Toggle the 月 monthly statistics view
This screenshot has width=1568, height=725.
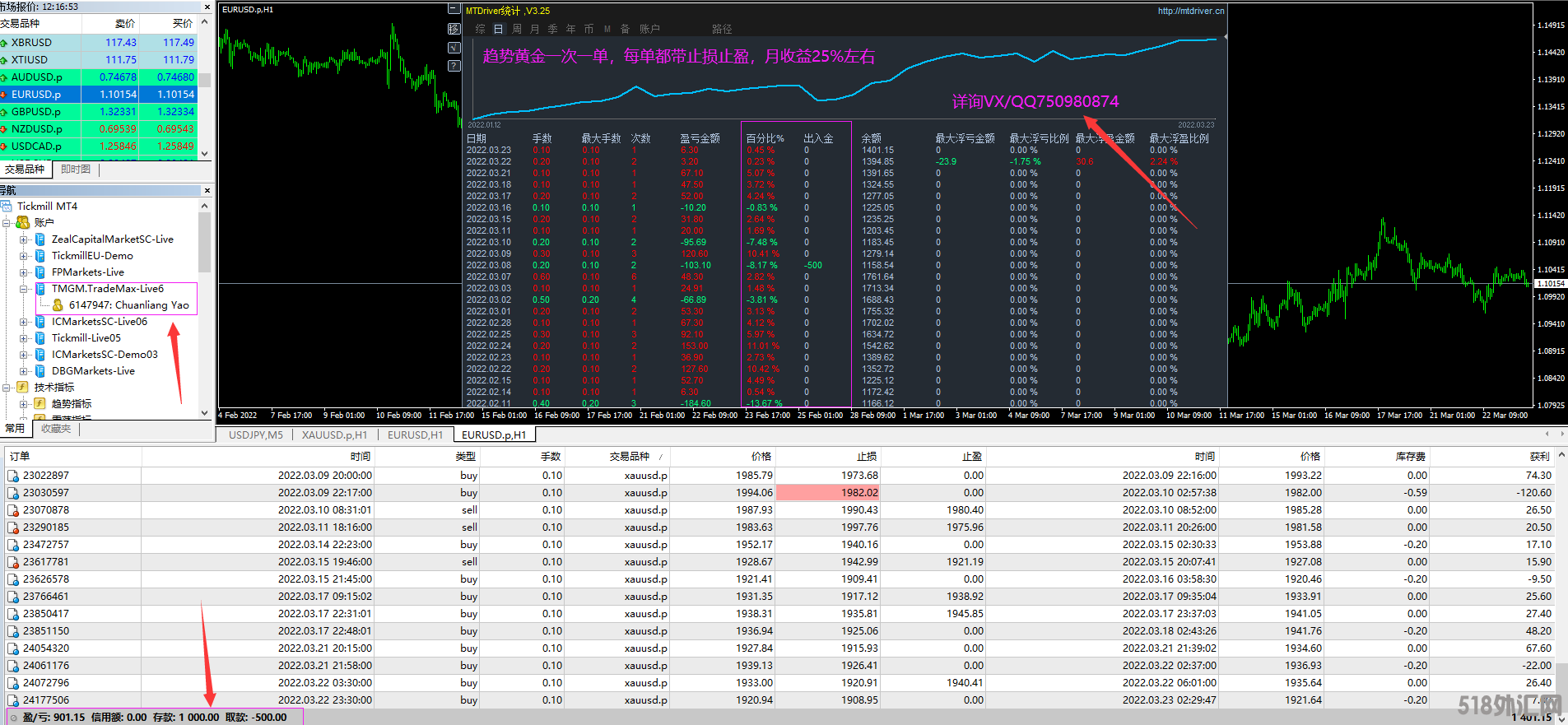coord(535,29)
